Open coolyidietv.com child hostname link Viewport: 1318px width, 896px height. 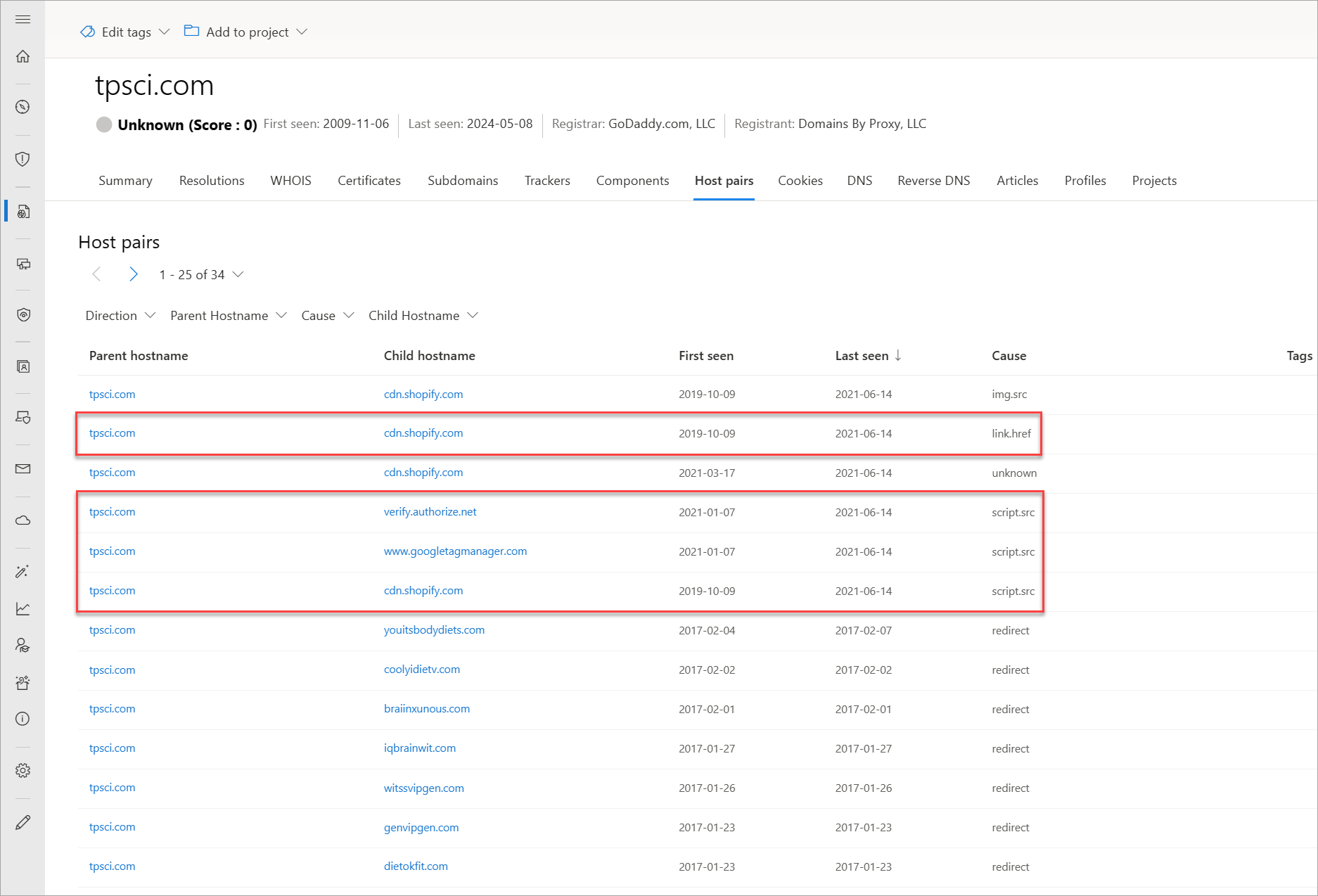(x=422, y=670)
